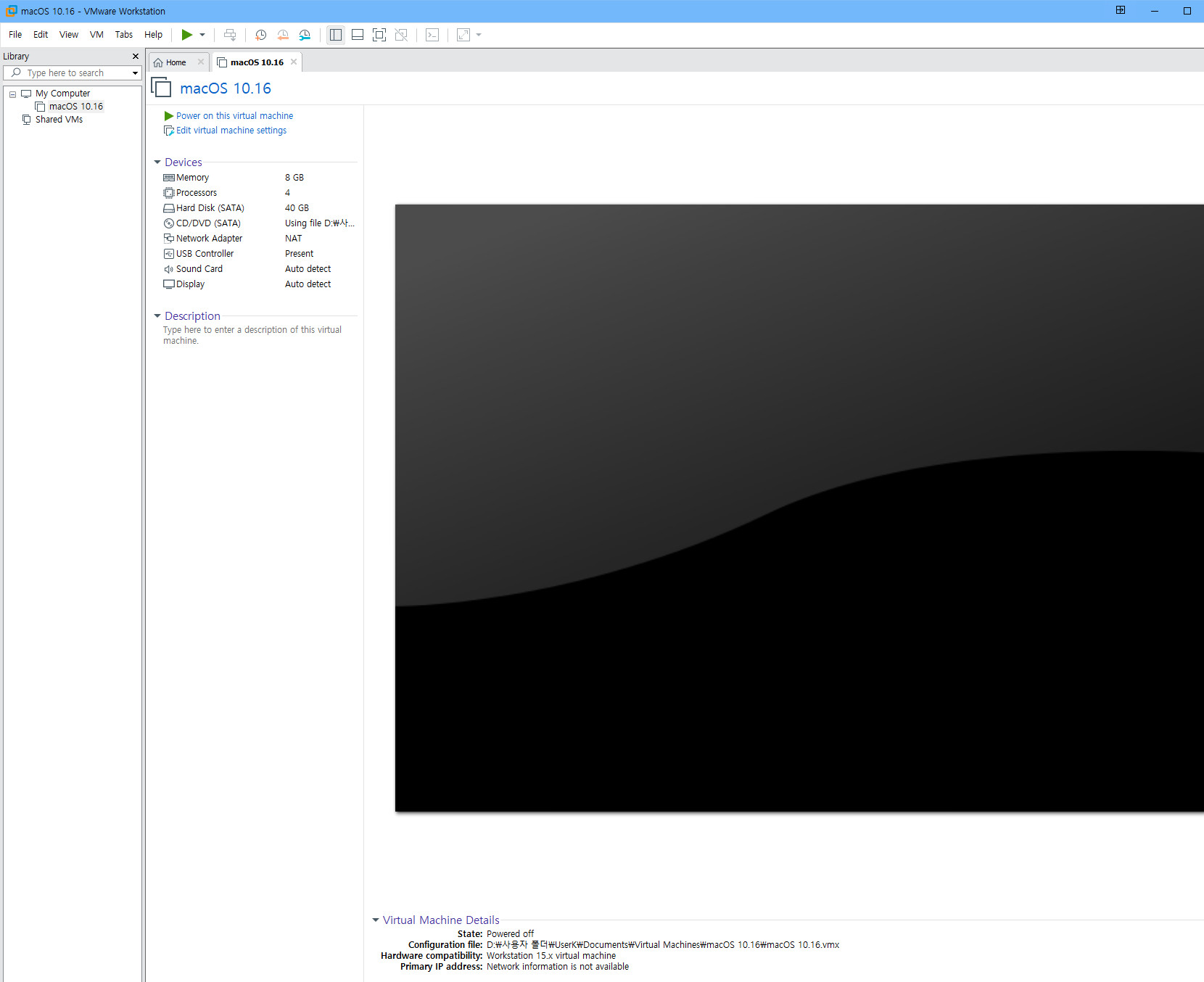Click the Network Adapter device icon

(x=169, y=239)
